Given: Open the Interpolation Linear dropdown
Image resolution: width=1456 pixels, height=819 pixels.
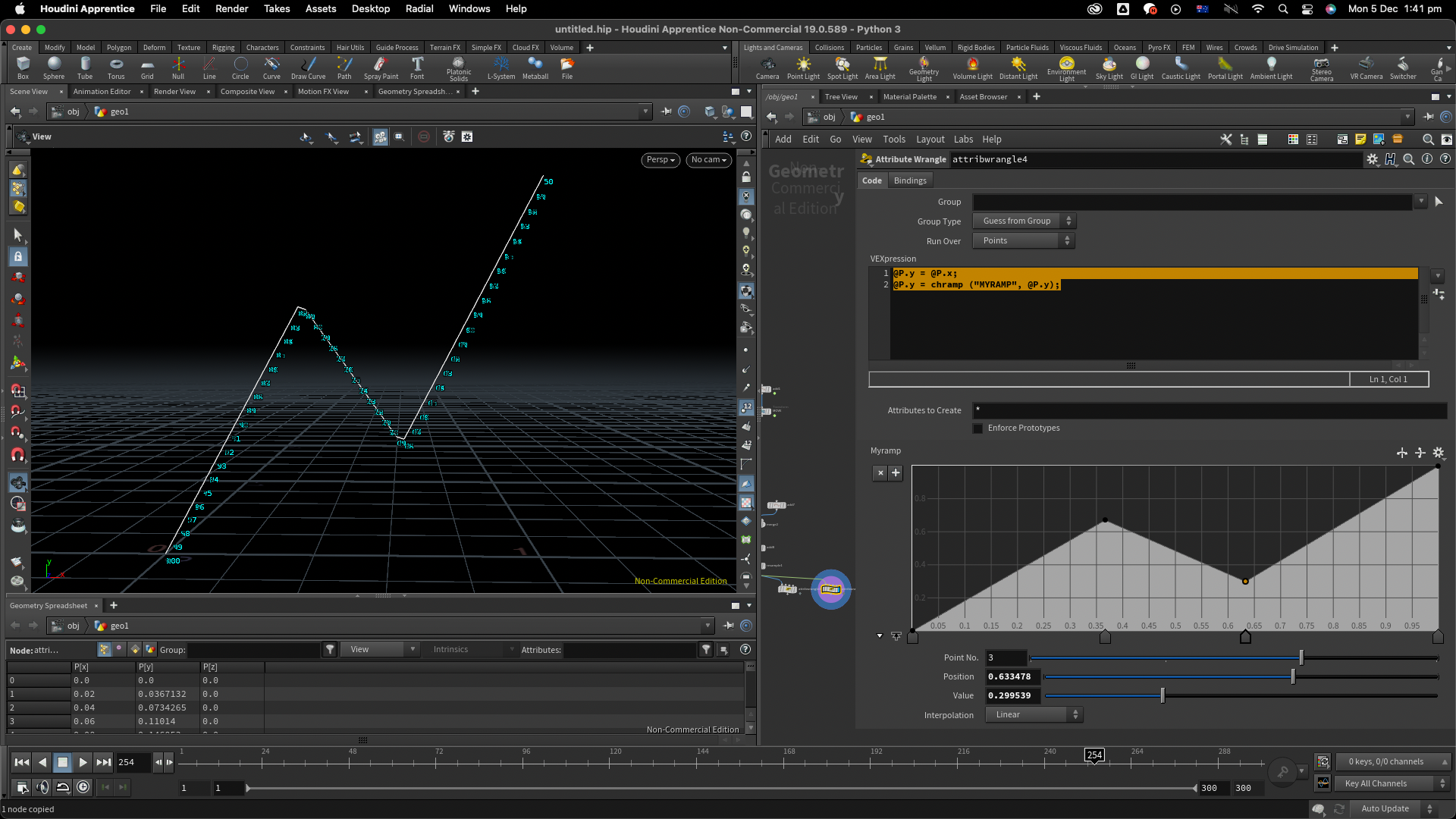Looking at the screenshot, I should 1034,715.
